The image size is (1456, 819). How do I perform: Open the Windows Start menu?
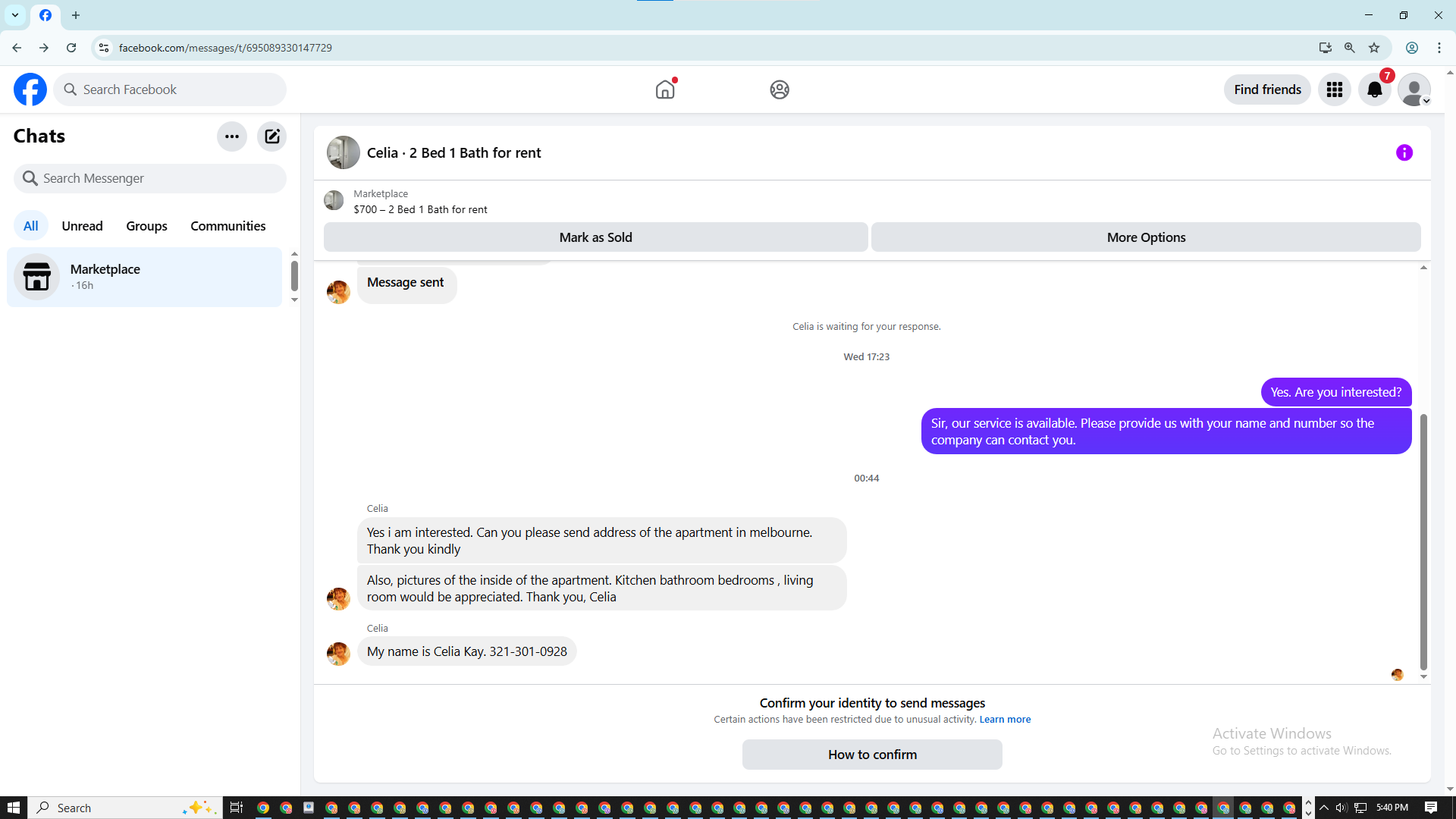click(x=13, y=808)
